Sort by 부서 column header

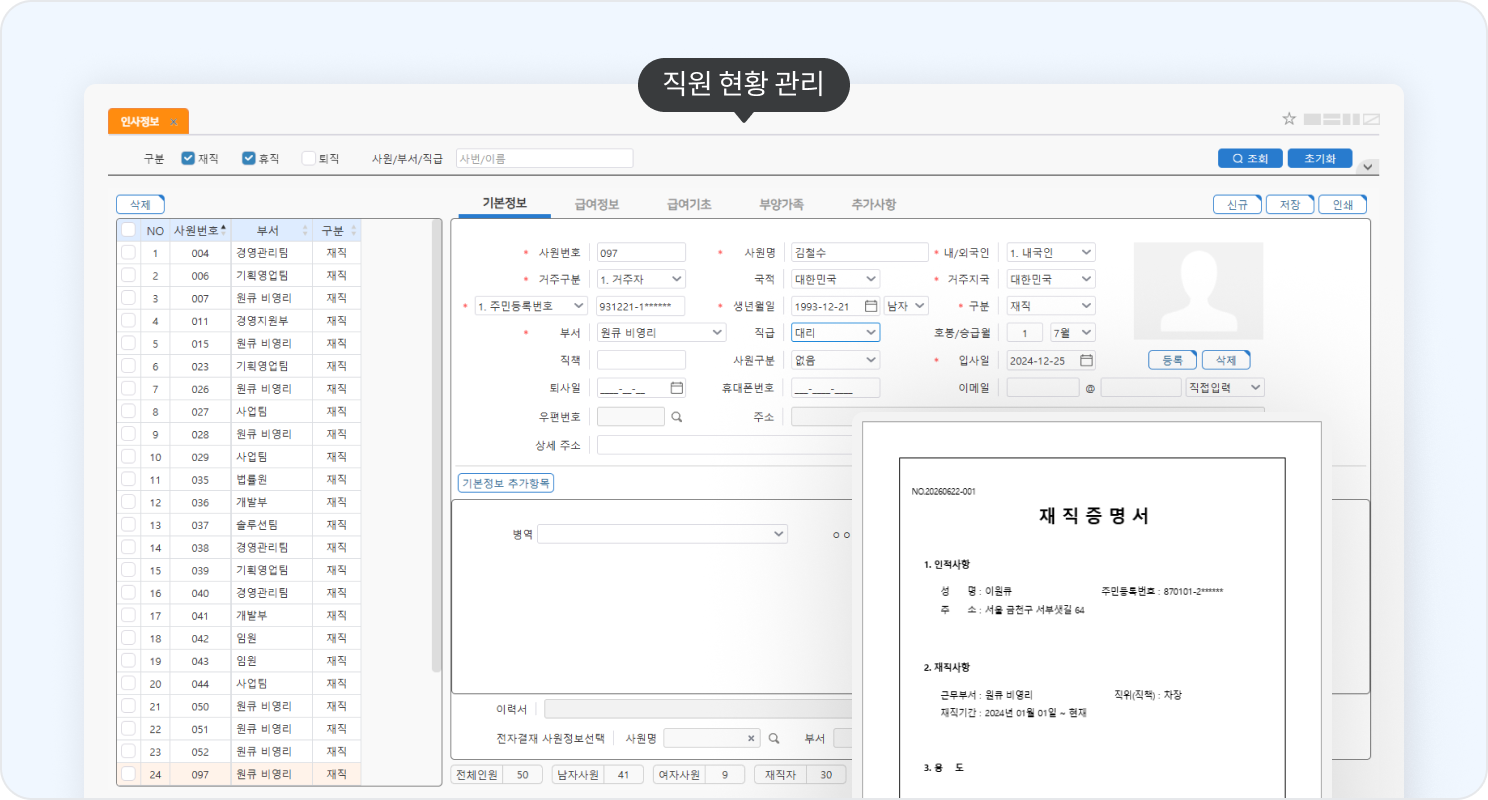(x=272, y=230)
